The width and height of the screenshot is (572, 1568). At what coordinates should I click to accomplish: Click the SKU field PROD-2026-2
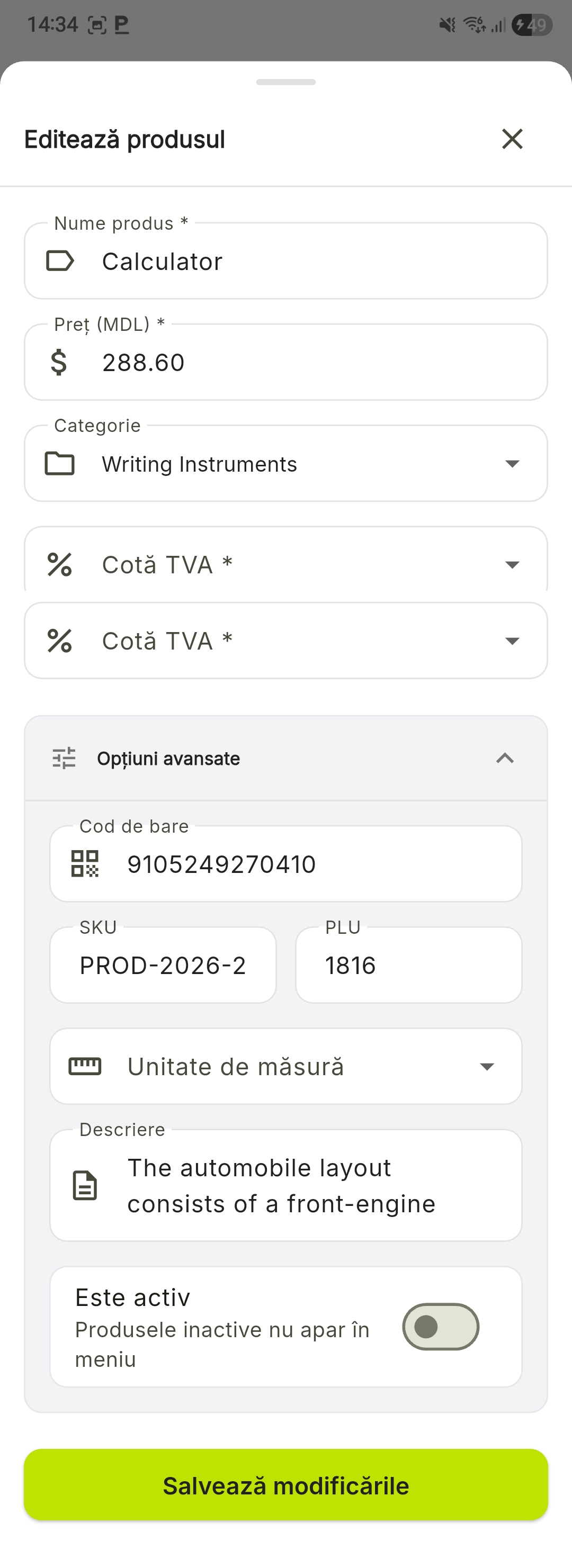click(163, 966)
